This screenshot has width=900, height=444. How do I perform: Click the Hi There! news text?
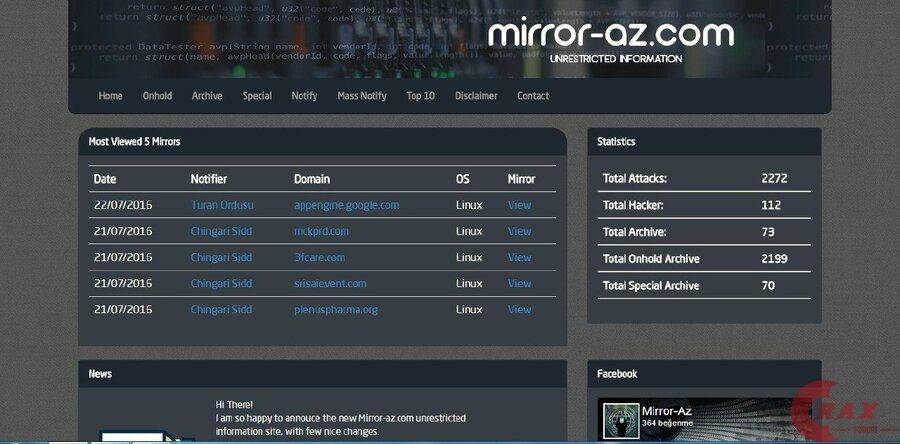(x=234, y=405)
